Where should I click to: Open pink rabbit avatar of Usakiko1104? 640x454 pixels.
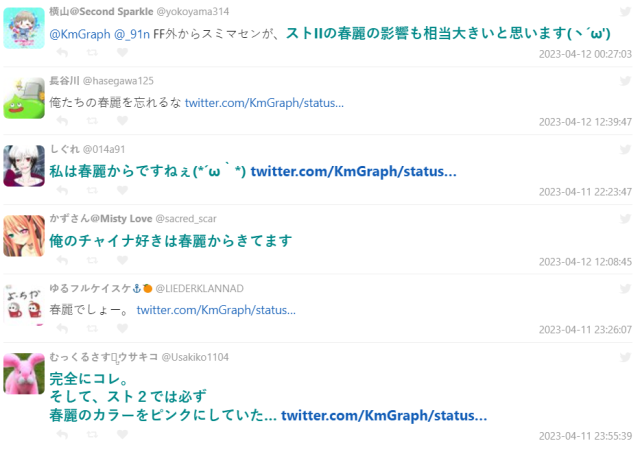[24, 374]
